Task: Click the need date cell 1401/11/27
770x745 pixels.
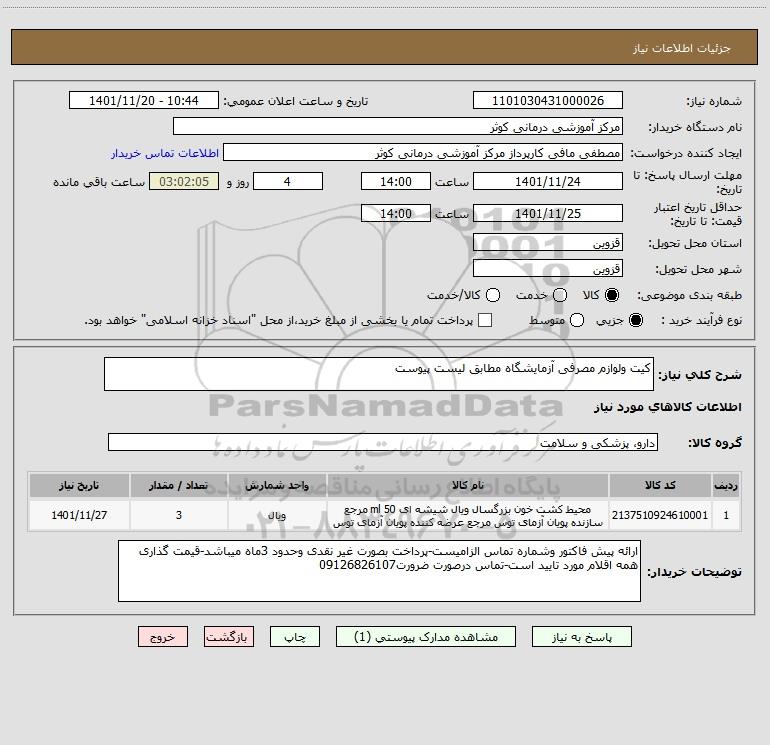Action: click(x=79, y=515)
